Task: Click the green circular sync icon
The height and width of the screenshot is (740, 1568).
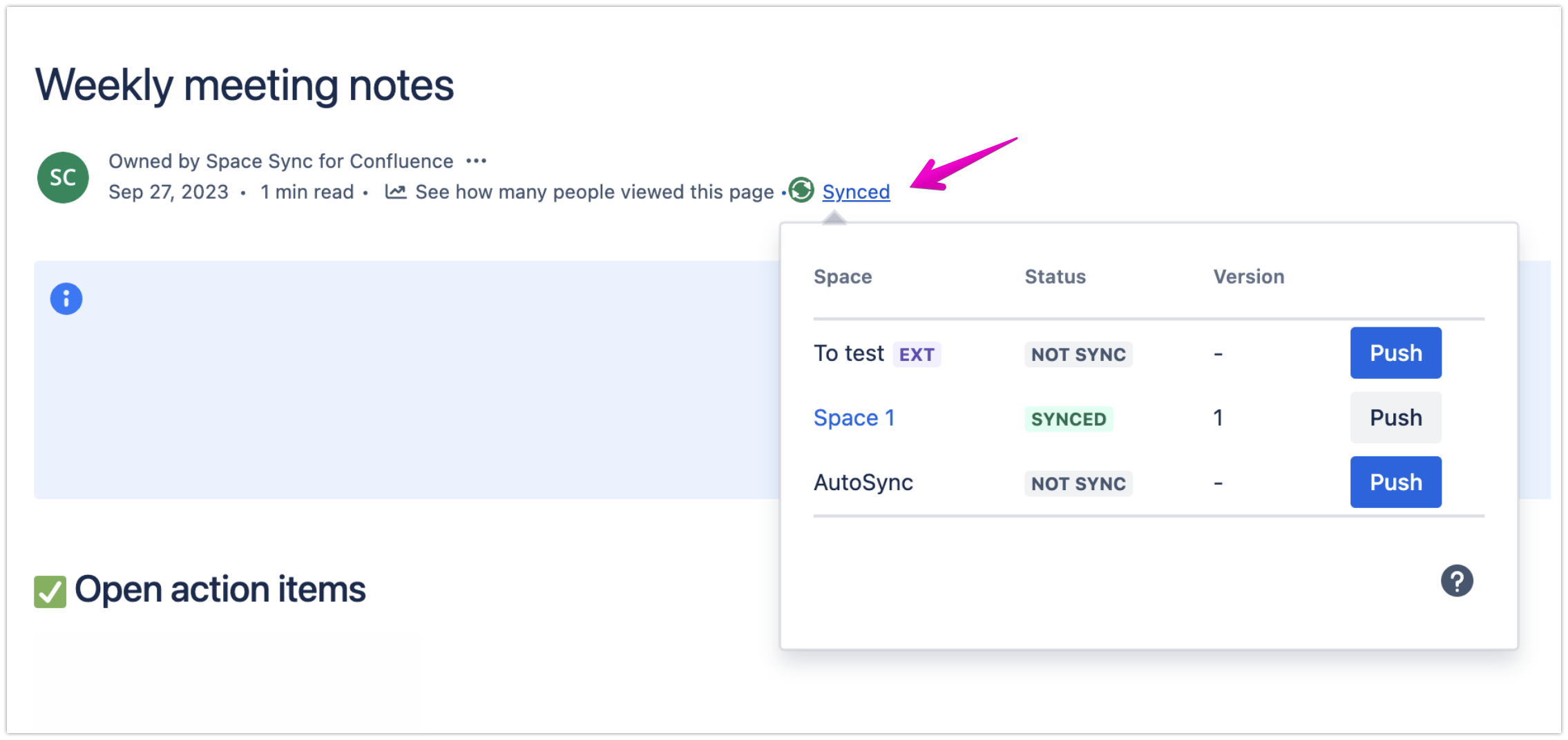Action: [800, 191]
